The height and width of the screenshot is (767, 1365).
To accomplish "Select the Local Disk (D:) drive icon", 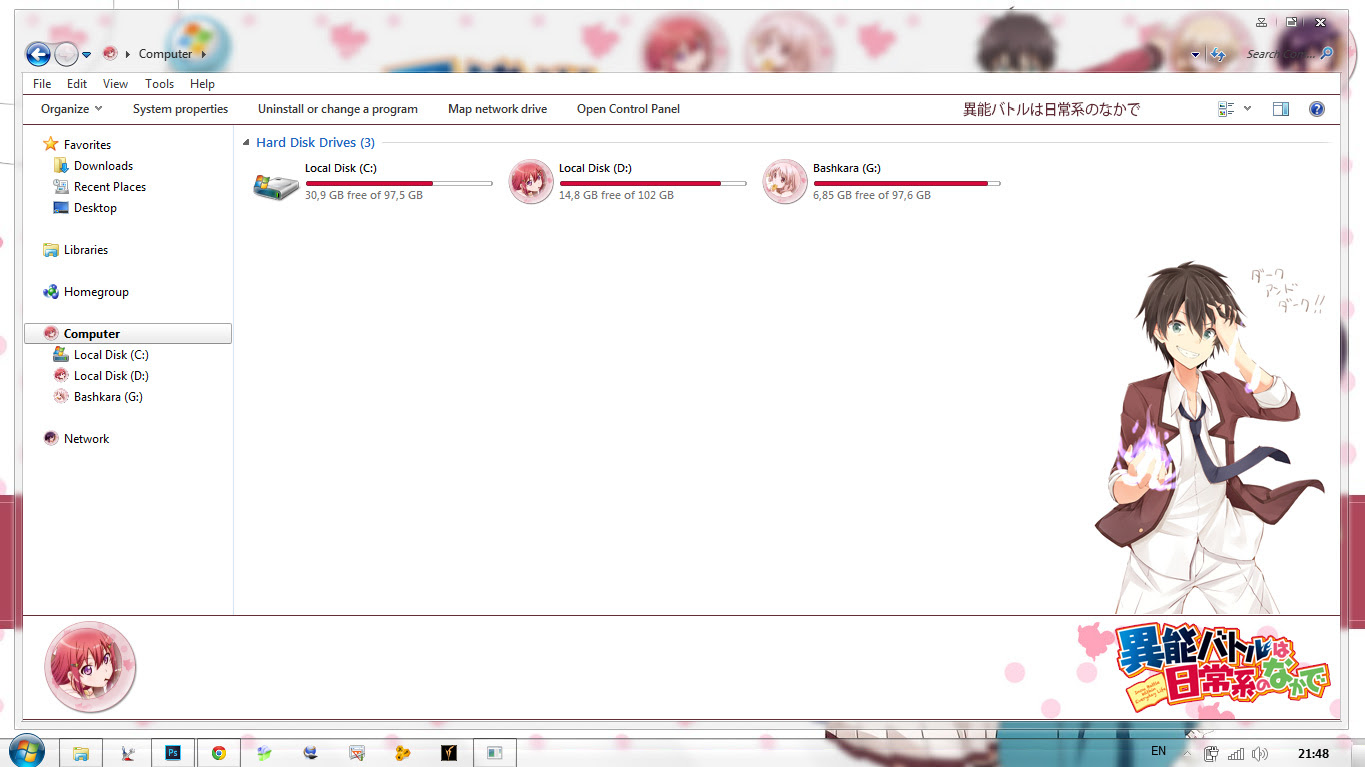I will tap(531, 182).
